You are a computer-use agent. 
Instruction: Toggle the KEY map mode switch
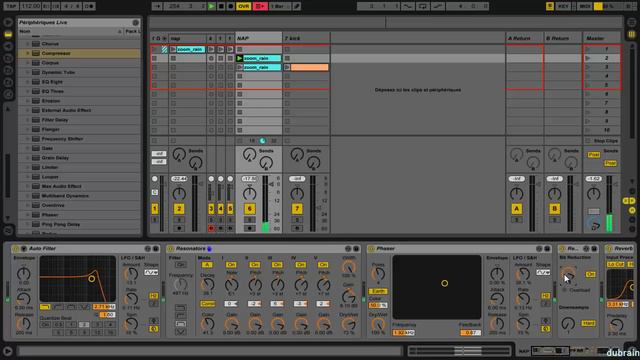[564, 6]
